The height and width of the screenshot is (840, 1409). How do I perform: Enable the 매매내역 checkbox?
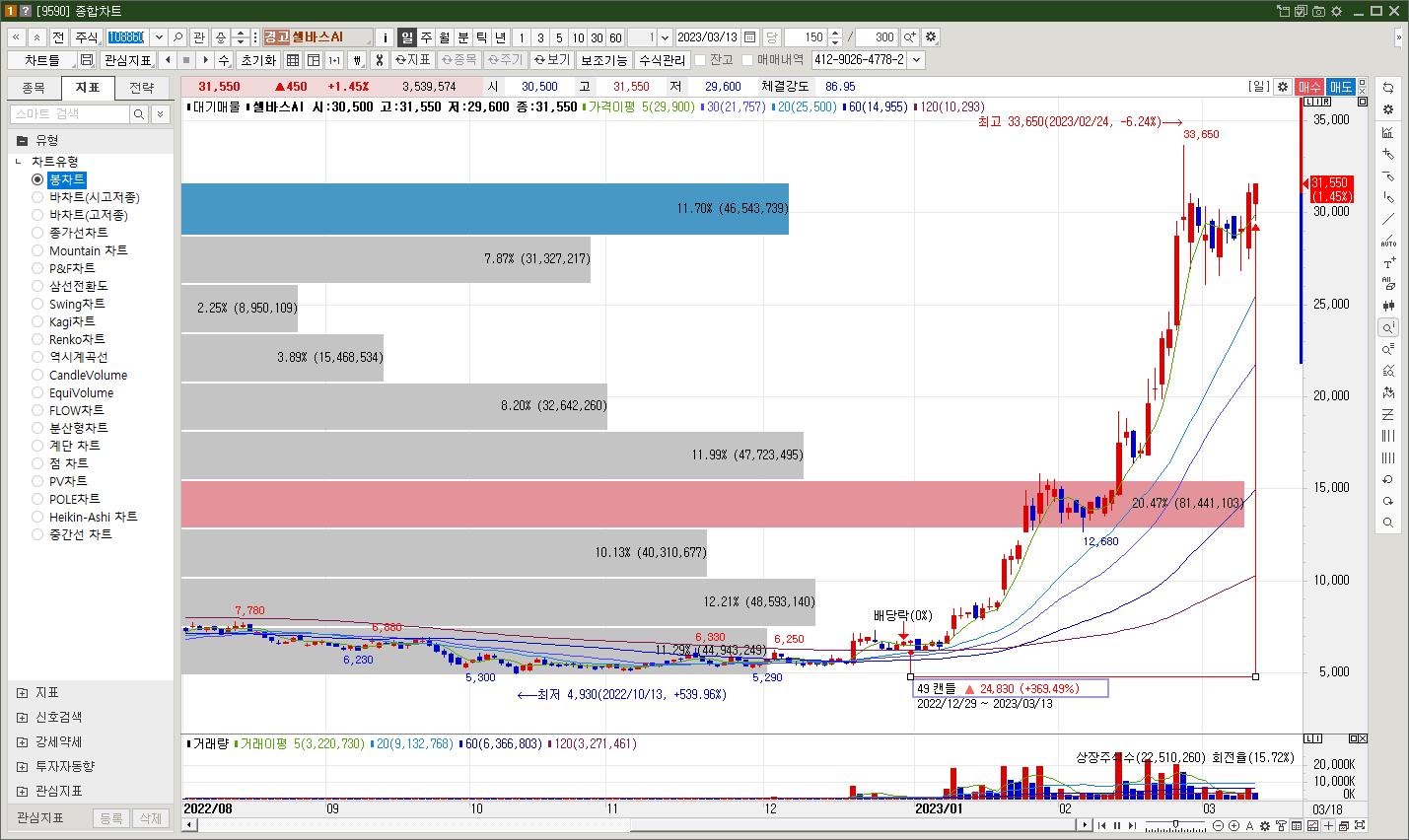[747, 60]
